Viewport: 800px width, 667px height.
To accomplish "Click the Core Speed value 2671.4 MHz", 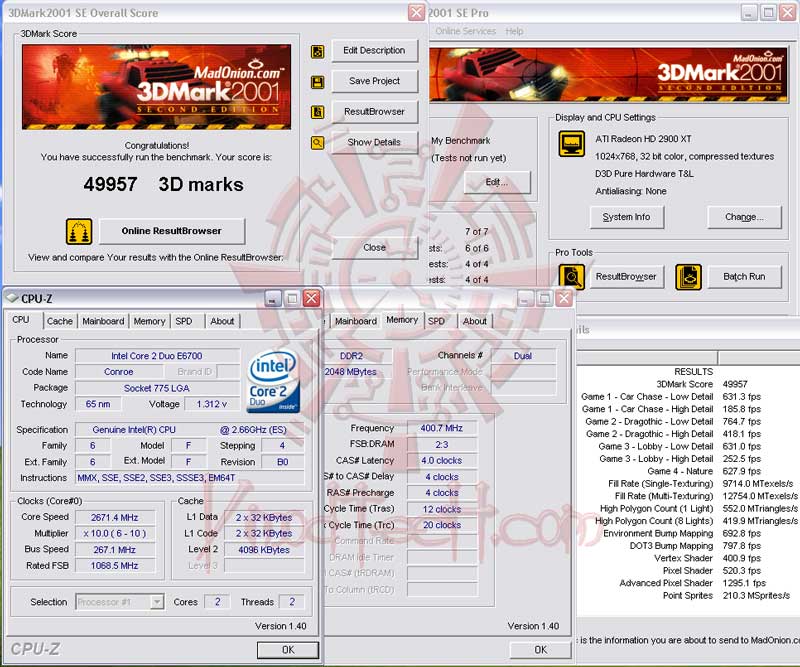I will (x=115, y=517).
